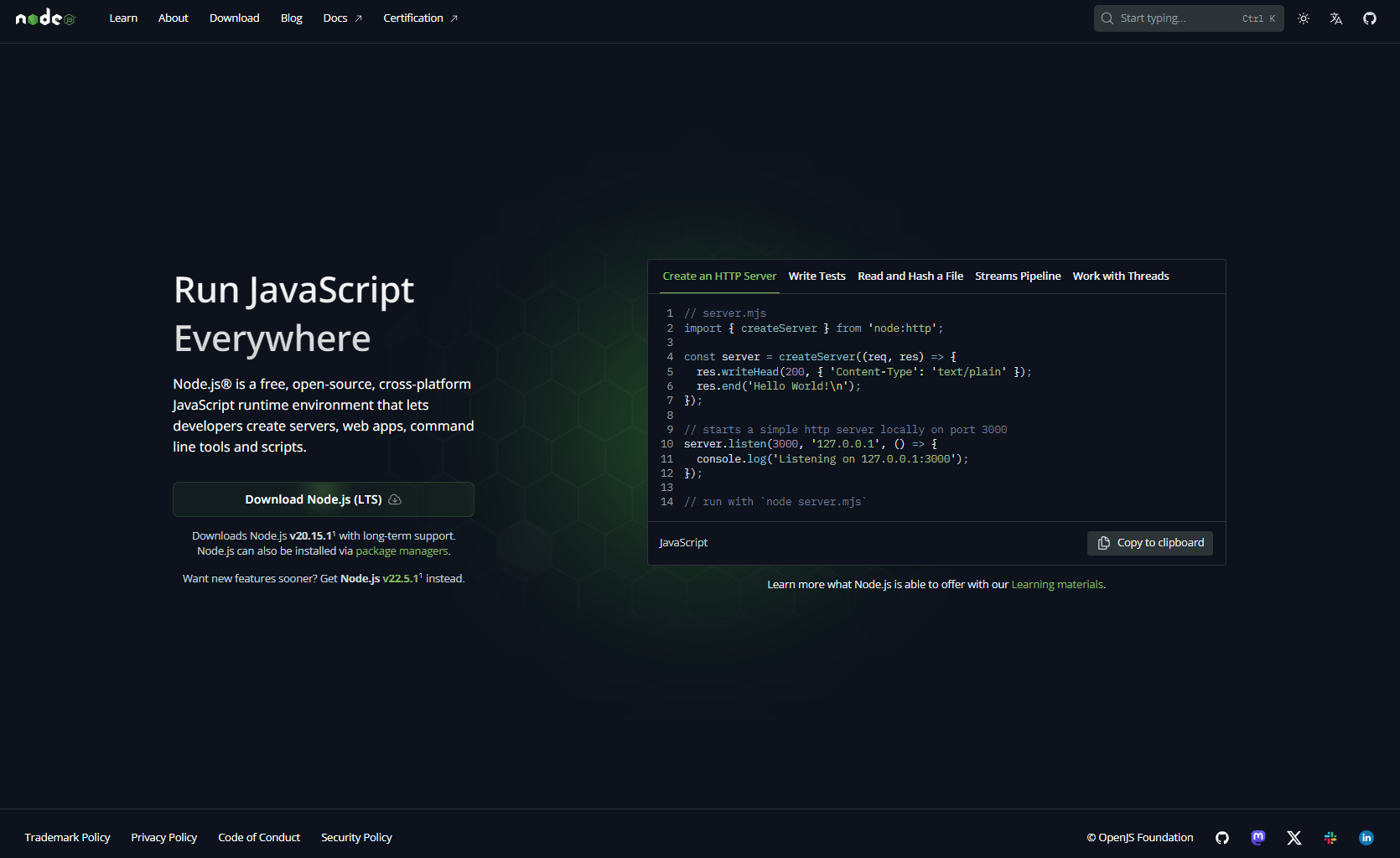The height and width of the screenshot is (858, 1400).
Task: Open the external Certification link
Action: (x=421, y=18)
